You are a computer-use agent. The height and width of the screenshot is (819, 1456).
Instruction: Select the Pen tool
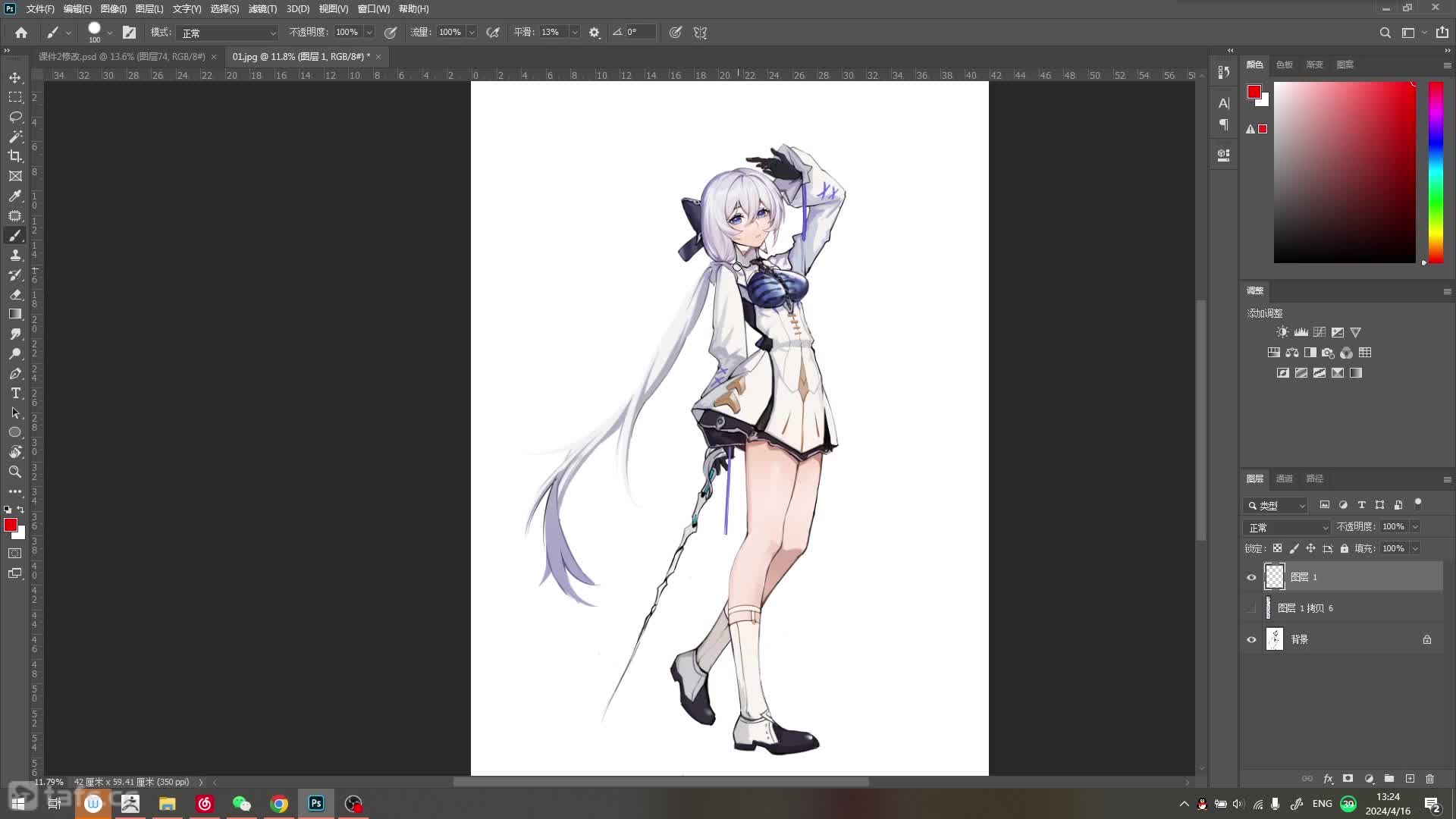[x=15, y=374]
